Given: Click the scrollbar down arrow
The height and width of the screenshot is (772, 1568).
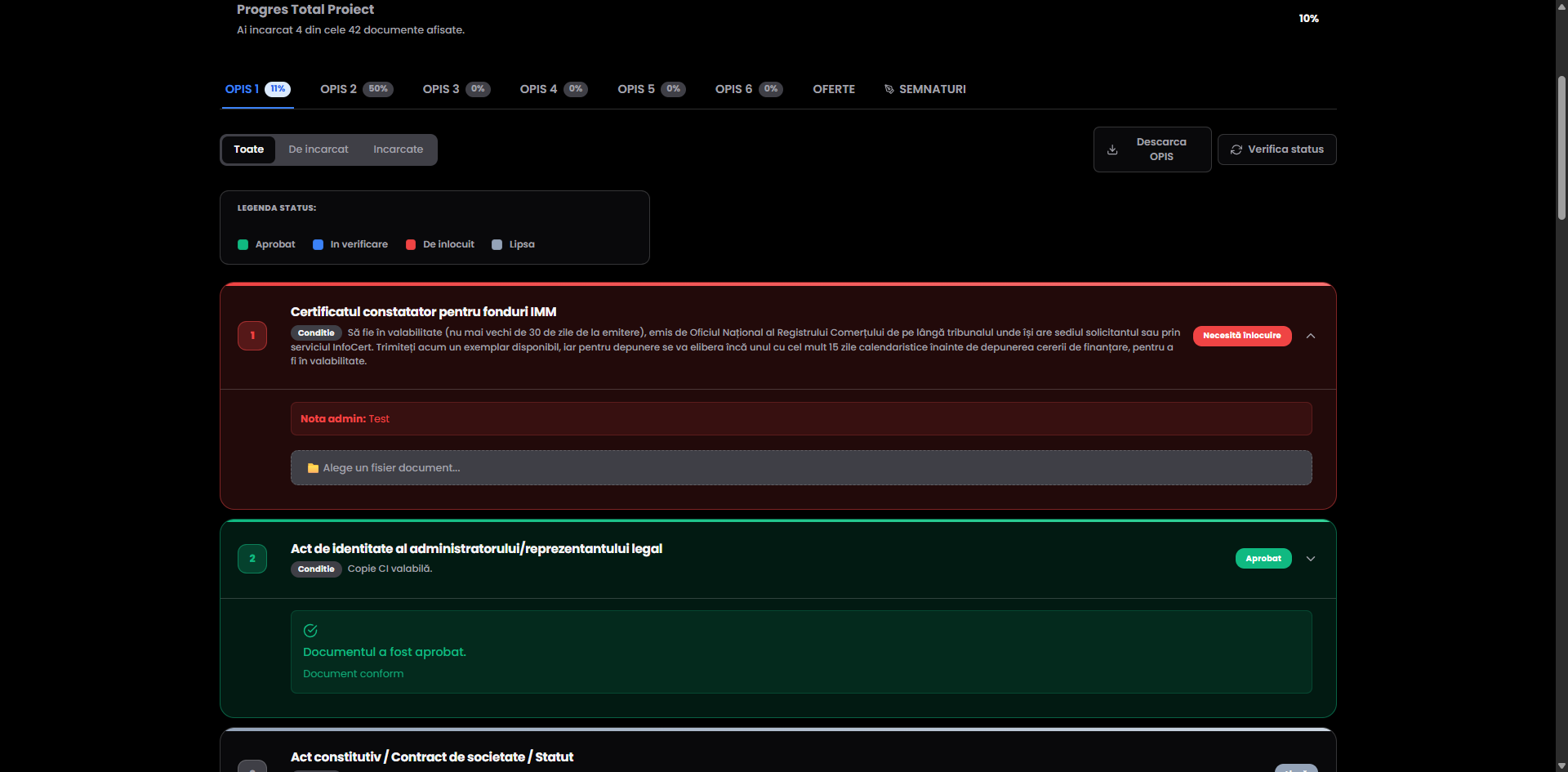Looking at the screenshot, I should point(1561,765).
